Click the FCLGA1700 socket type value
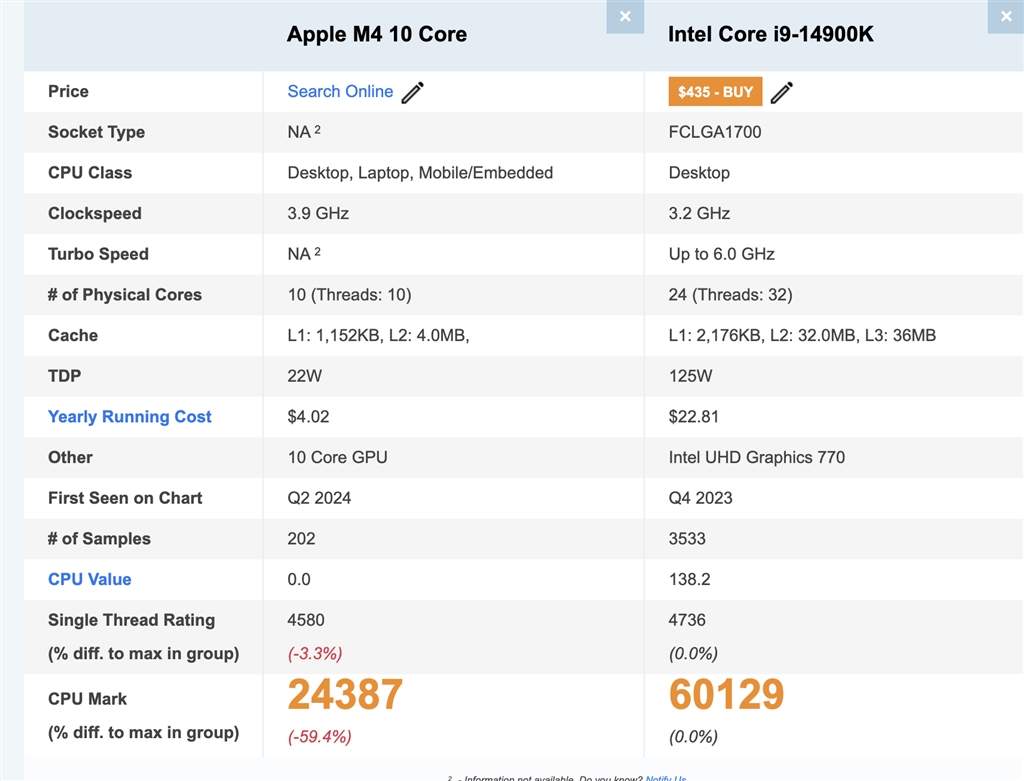Viewport: 1024px width, 781px height. point(715,132)
